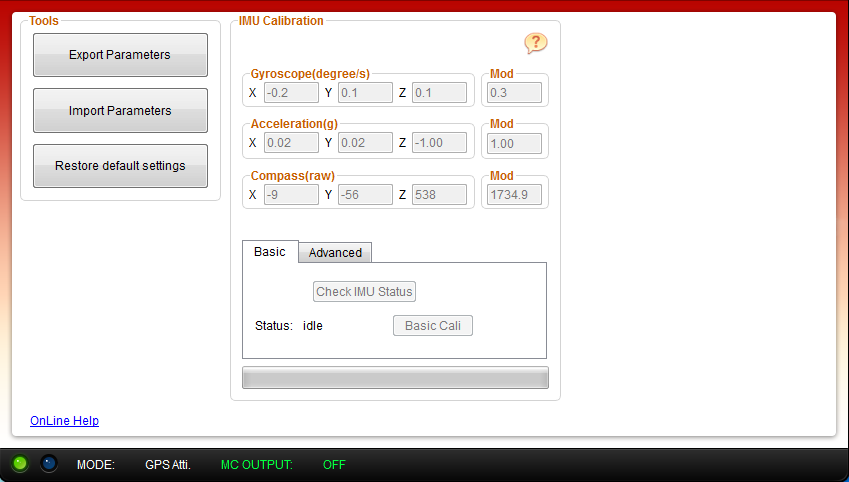Click the Gyroscope Y value field
The width and height of the screenshot is (849, 482).
(365, 93)
